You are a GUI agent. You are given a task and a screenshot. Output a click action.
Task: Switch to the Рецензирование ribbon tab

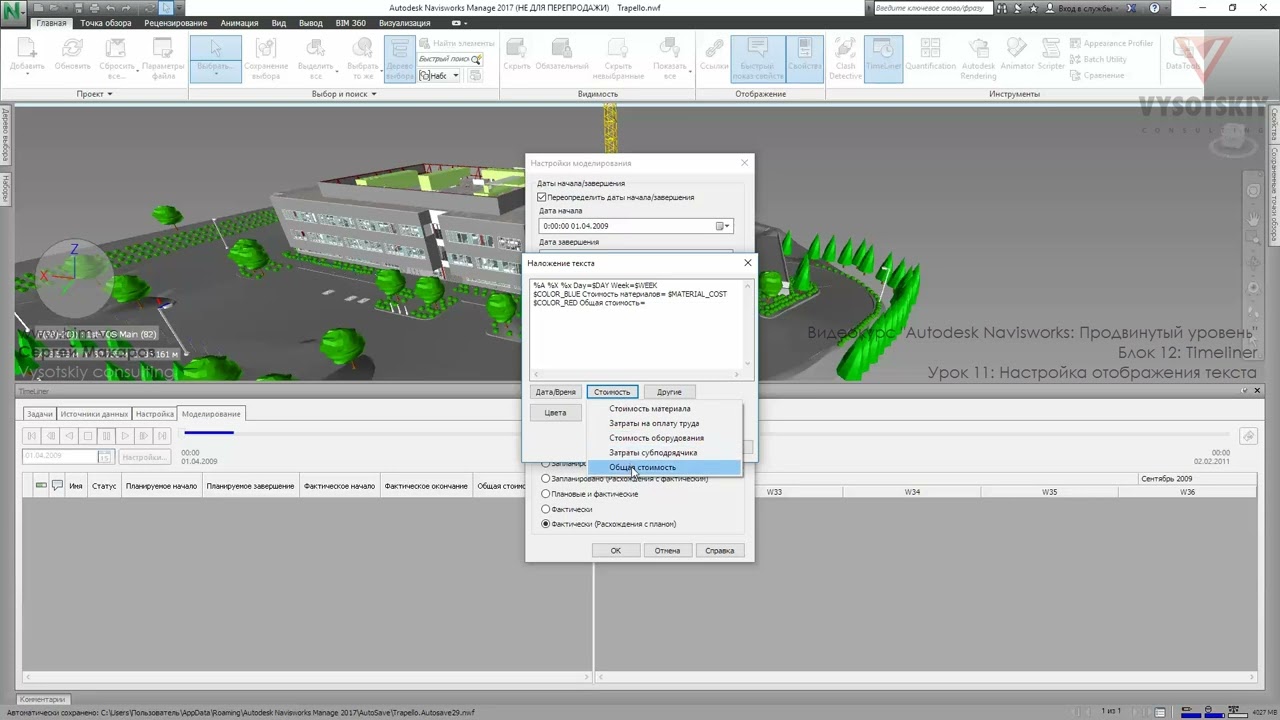coord(176,23)
